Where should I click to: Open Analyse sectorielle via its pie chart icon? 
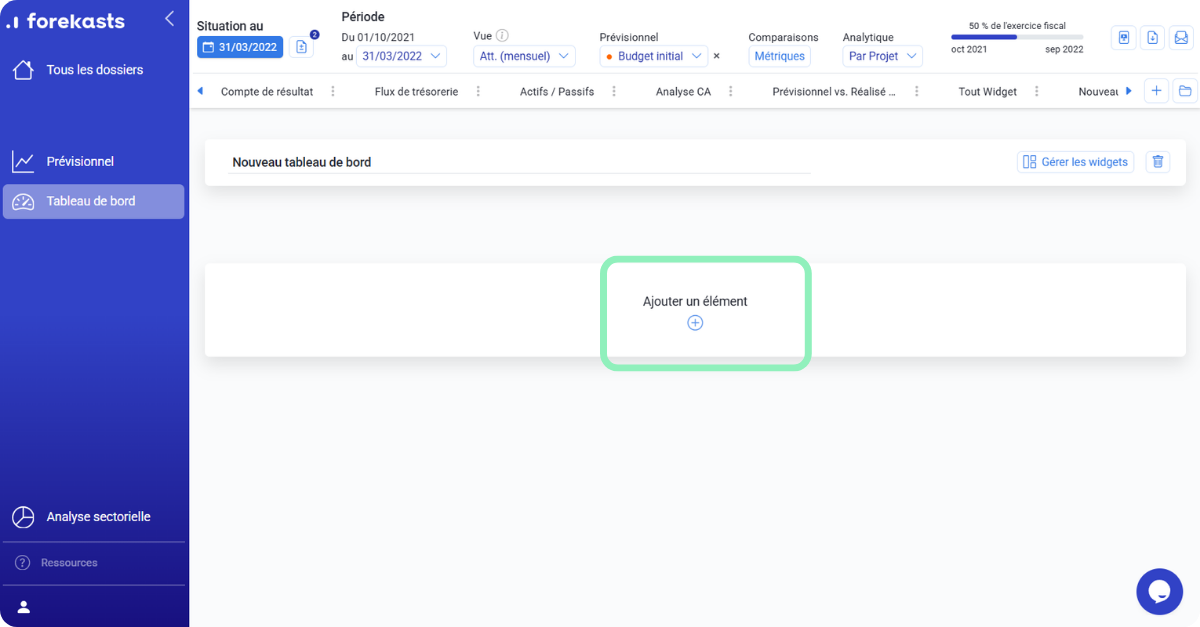(x=22, y=516)
